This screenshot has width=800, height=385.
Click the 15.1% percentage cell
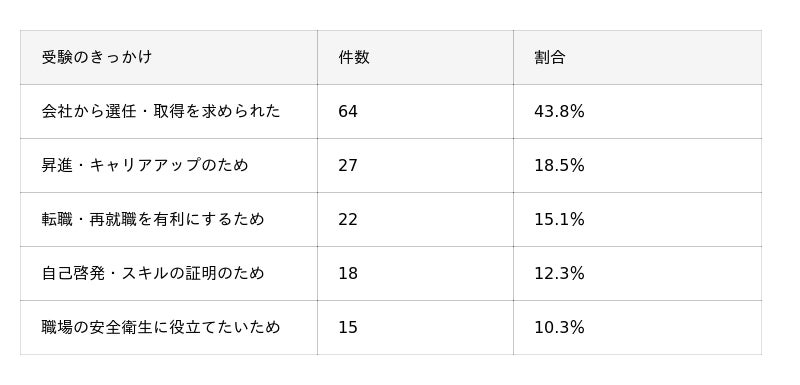pyautogui.click(x=637, y=219)
